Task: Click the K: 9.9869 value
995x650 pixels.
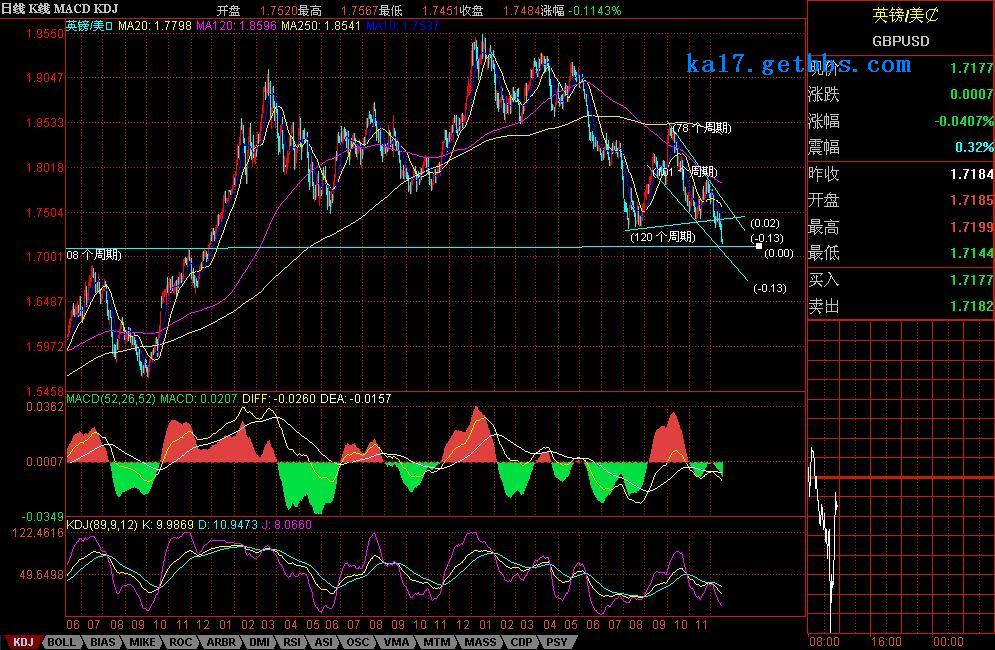Action: pyautogui.click(x=168, y=525)
